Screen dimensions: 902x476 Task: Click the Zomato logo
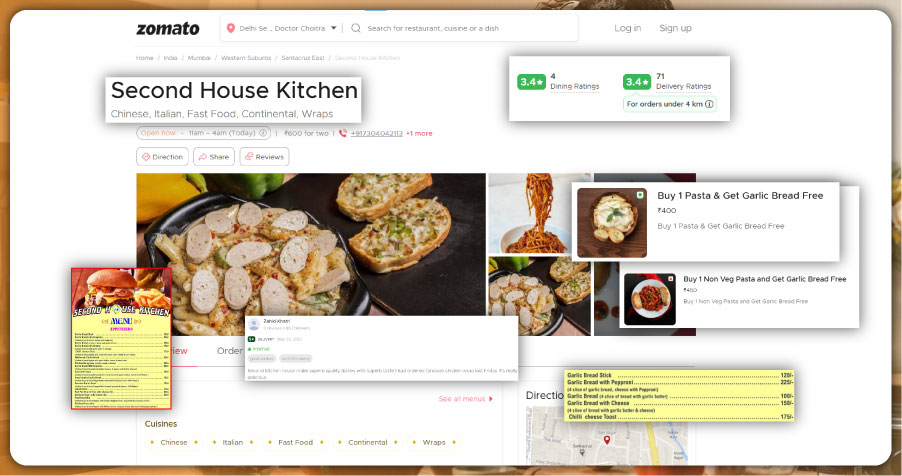click(x=167, y=28)
